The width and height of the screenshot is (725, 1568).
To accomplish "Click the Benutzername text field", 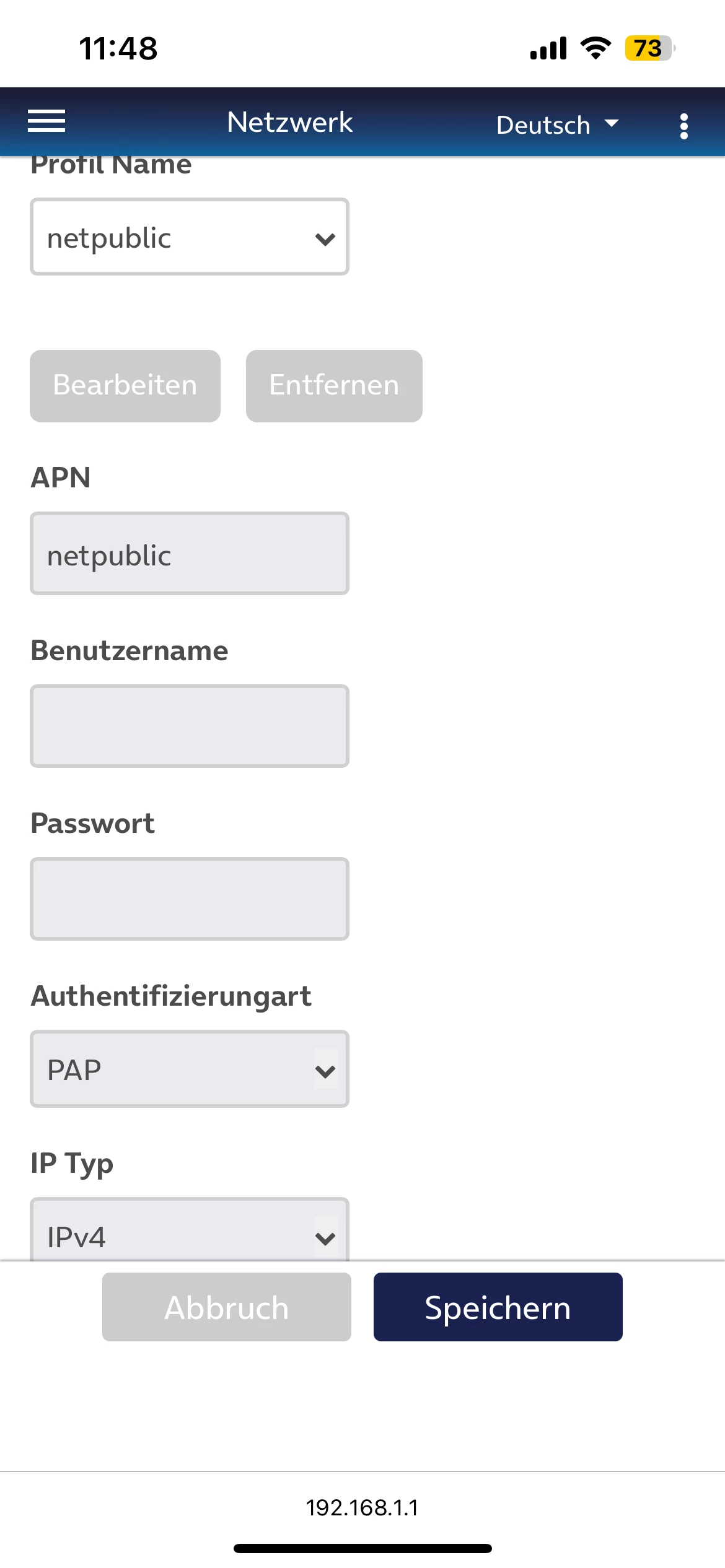I will coord(190,726).
